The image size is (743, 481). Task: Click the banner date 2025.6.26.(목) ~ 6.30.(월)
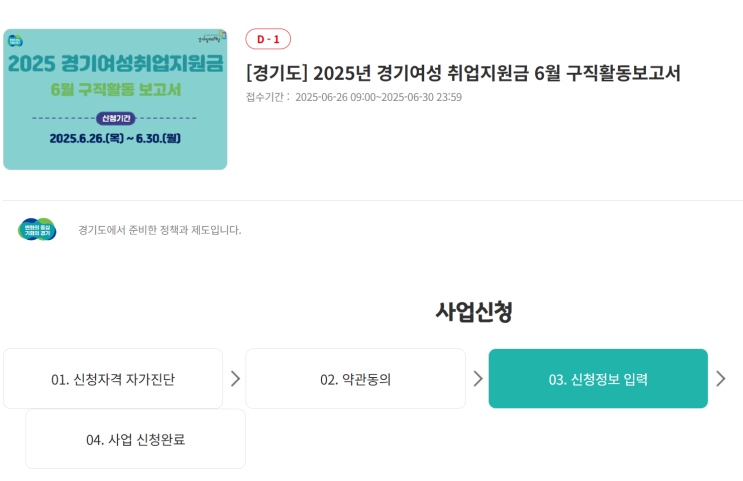[115, 137]
